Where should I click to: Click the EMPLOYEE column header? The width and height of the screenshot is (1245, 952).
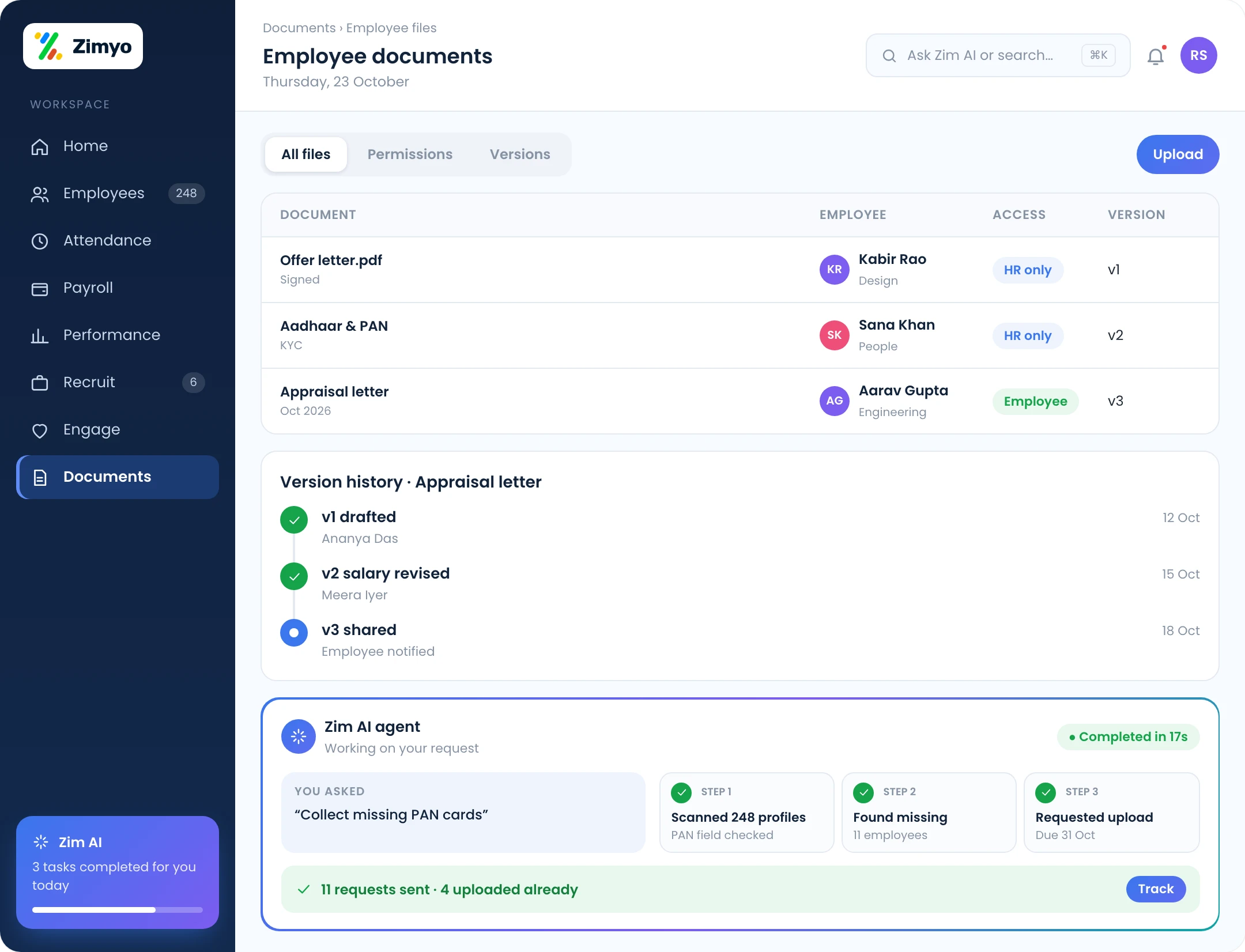point(853,215)
